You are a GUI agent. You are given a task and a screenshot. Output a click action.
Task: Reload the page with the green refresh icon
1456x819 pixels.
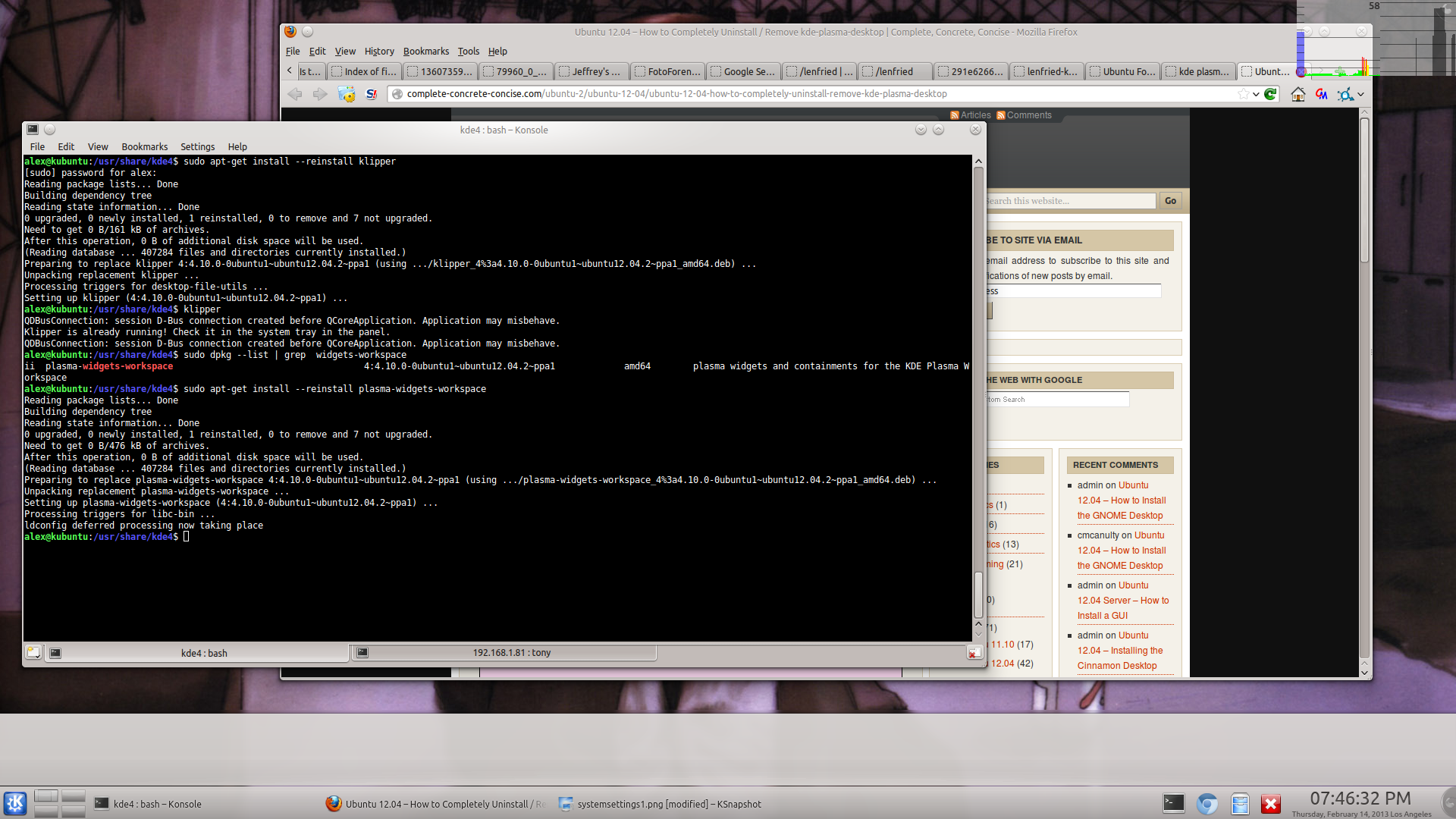point(1271,94)
